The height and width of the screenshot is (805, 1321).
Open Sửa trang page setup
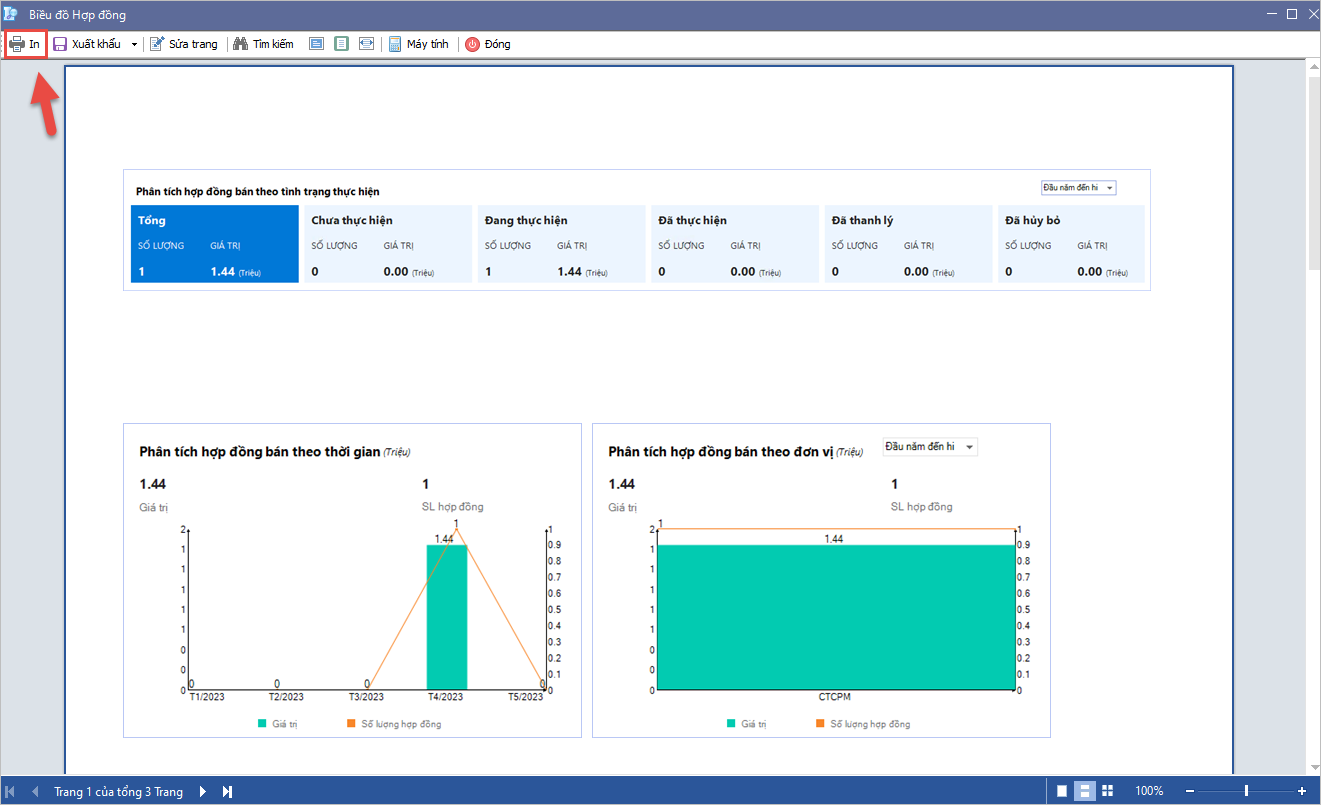click(x=184, y=44)
